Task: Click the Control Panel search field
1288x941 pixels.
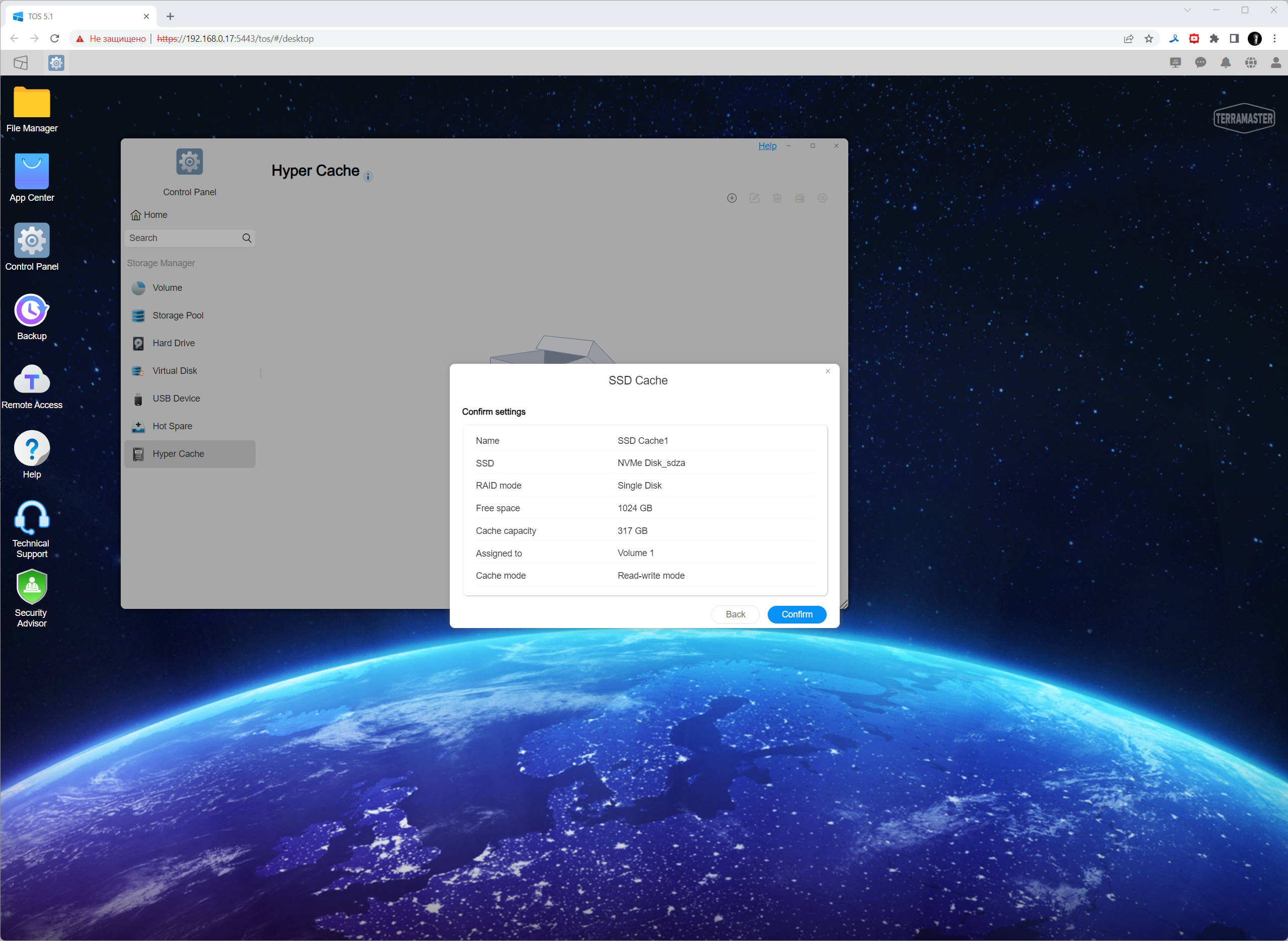Action: click(182, 238)
